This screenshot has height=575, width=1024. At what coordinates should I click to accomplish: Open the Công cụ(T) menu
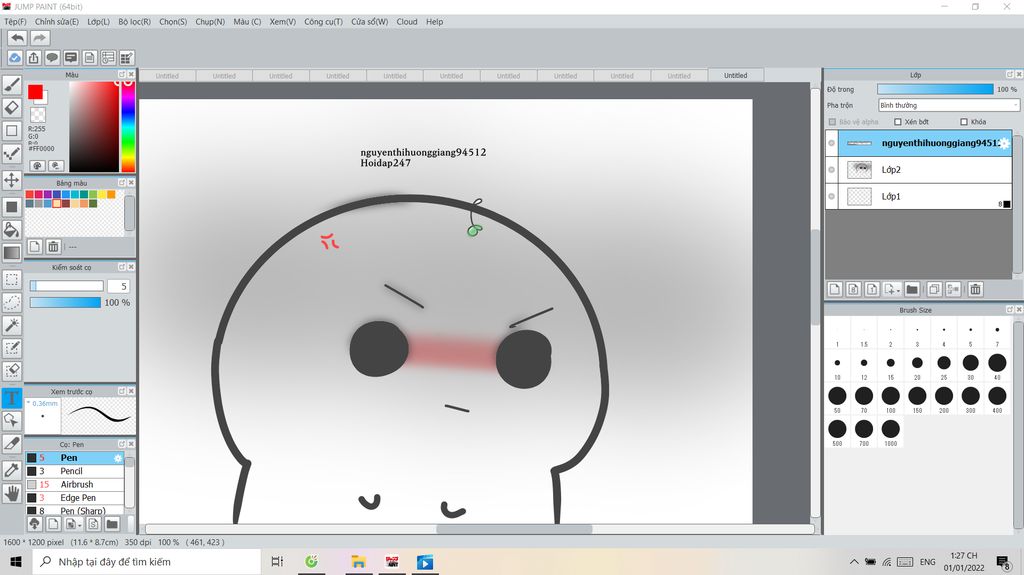323,21
